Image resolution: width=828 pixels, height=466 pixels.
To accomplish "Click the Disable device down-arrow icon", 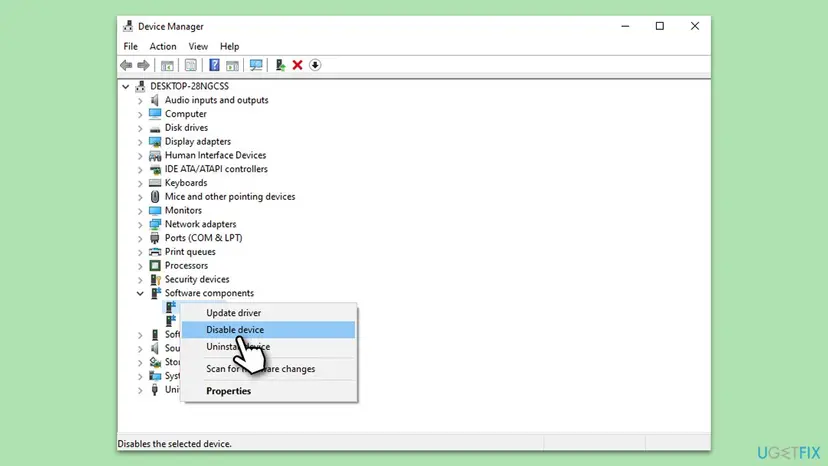I will pyautogui.click(x=315, y=65).
